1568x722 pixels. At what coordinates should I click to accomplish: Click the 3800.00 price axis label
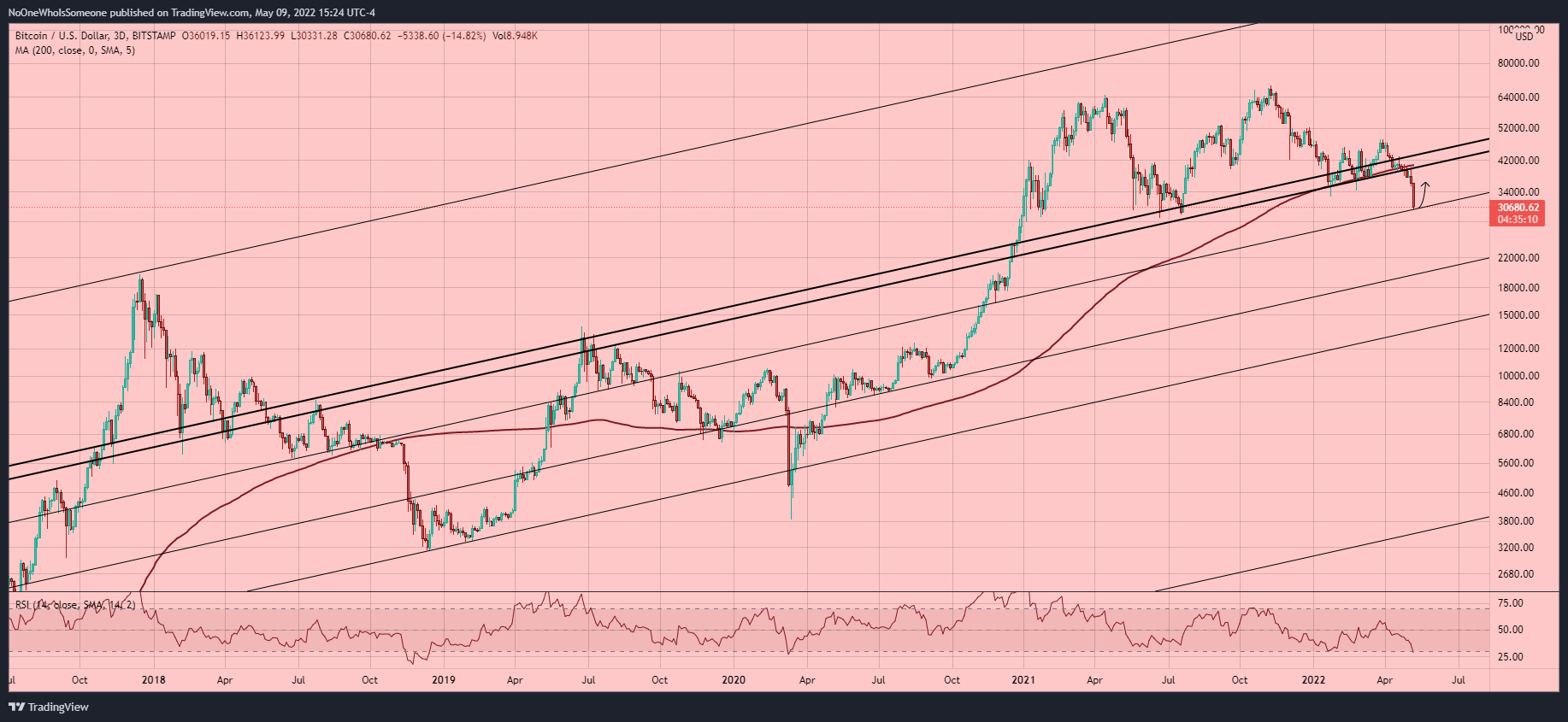tap(1516, 521)
